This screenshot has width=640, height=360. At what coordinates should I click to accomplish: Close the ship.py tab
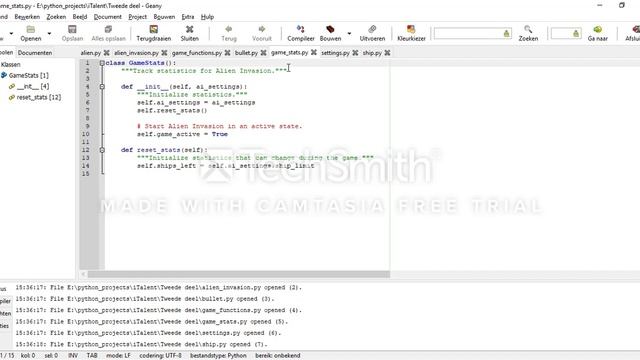[x=387, y=53]
